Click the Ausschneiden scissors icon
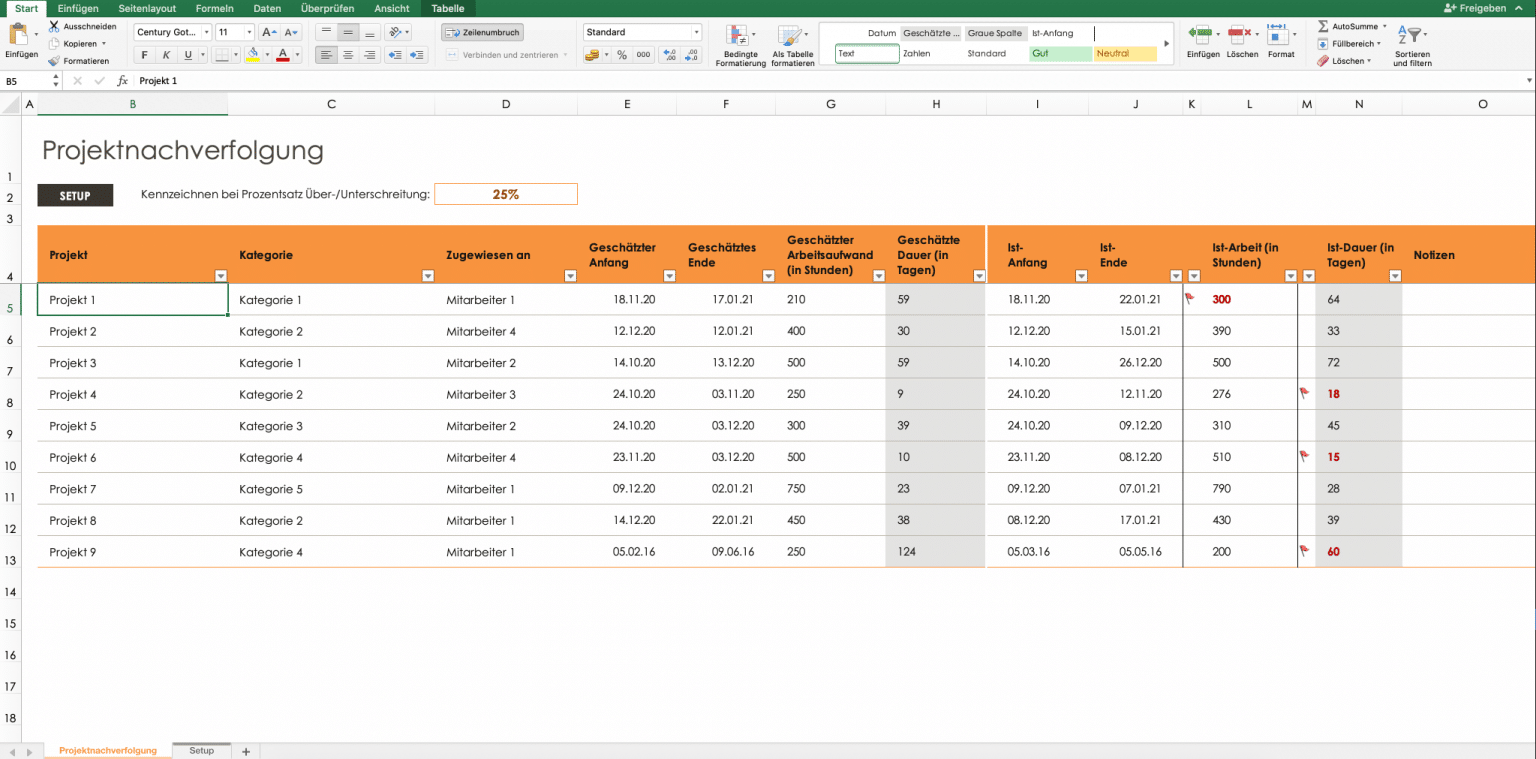 (54, 26)
